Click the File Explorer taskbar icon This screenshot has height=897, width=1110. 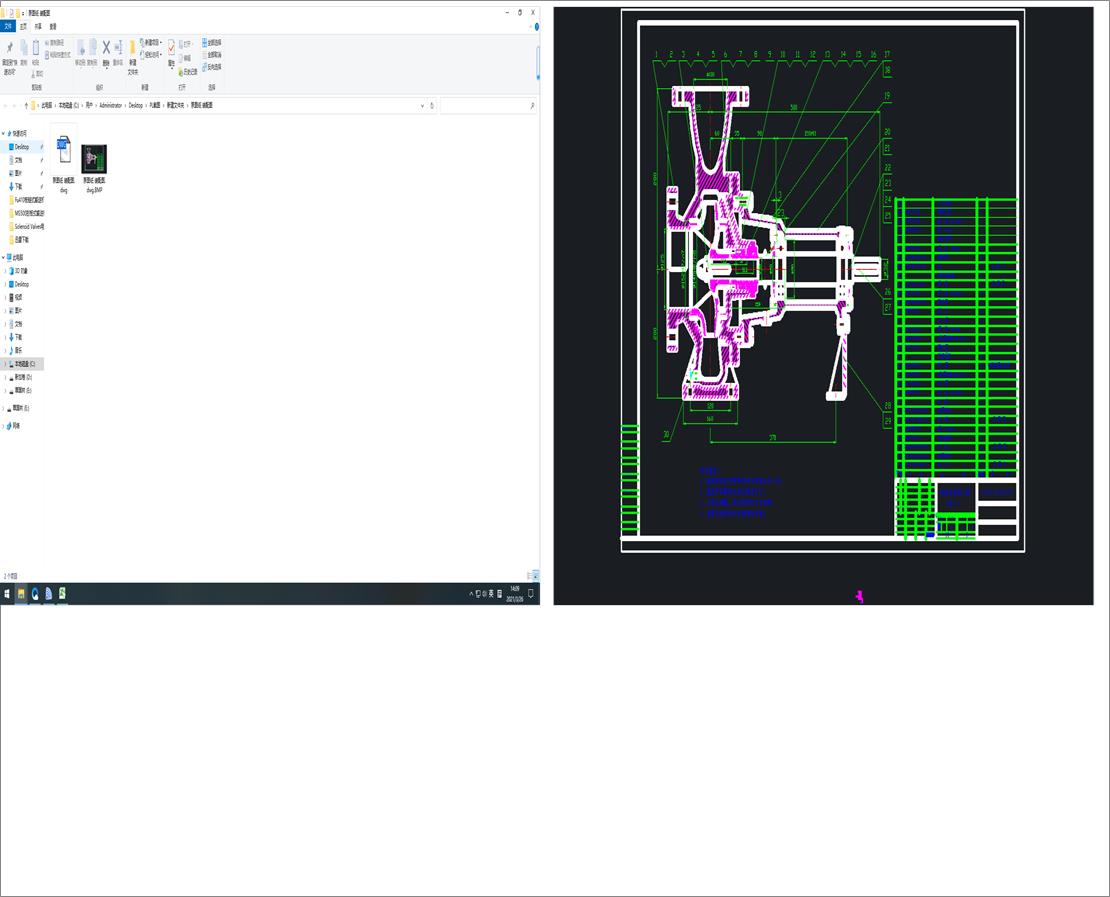21,593
